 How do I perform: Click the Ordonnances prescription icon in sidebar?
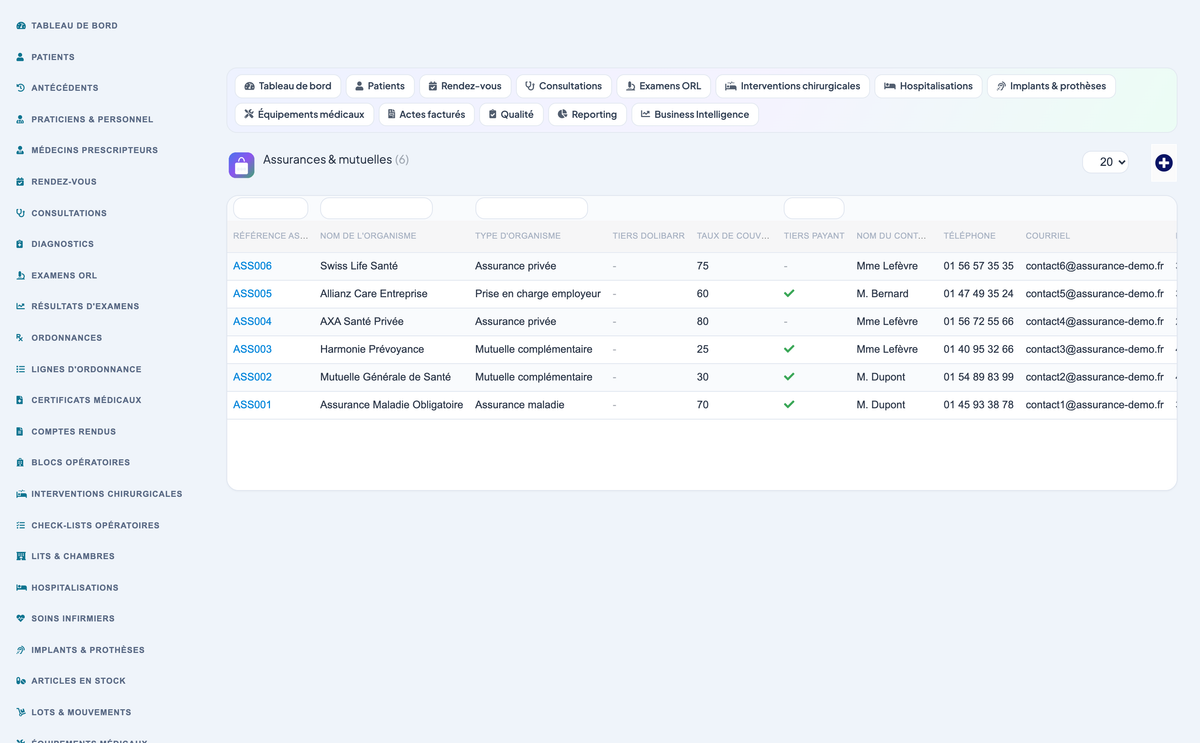click(x=21, y=338)
